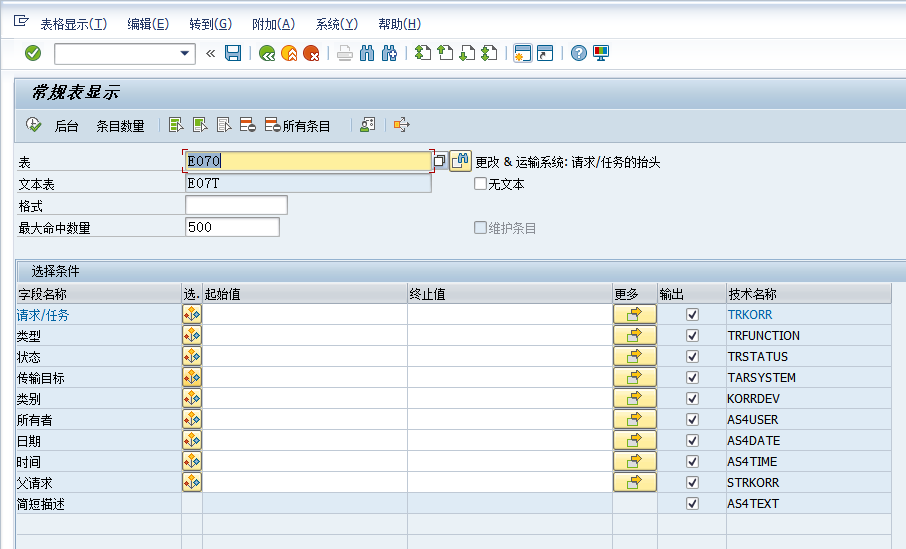Click the table input field containing E070
906x549 pixels.
[x=308, y=161]
